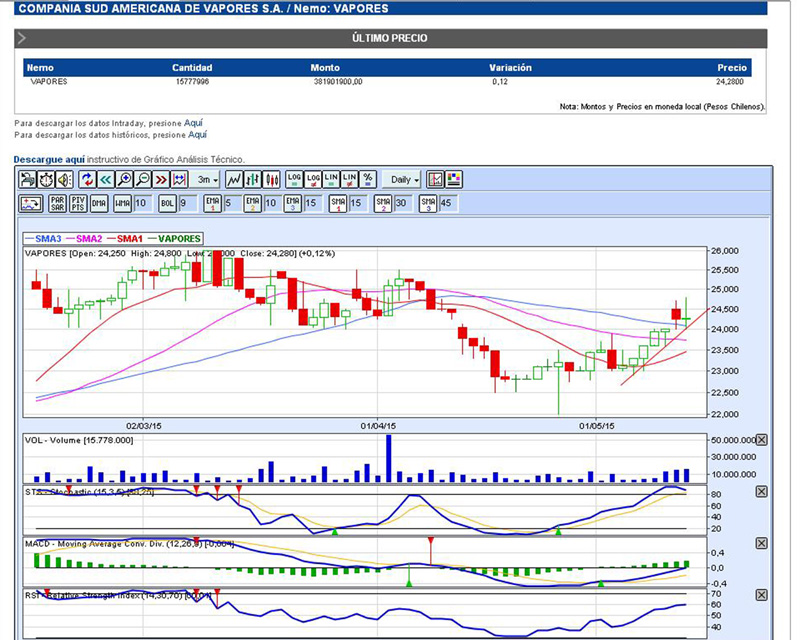Screen dimensions: 800x640
Task: Close the MACD indicator panel
Action: tap(761, 543)
